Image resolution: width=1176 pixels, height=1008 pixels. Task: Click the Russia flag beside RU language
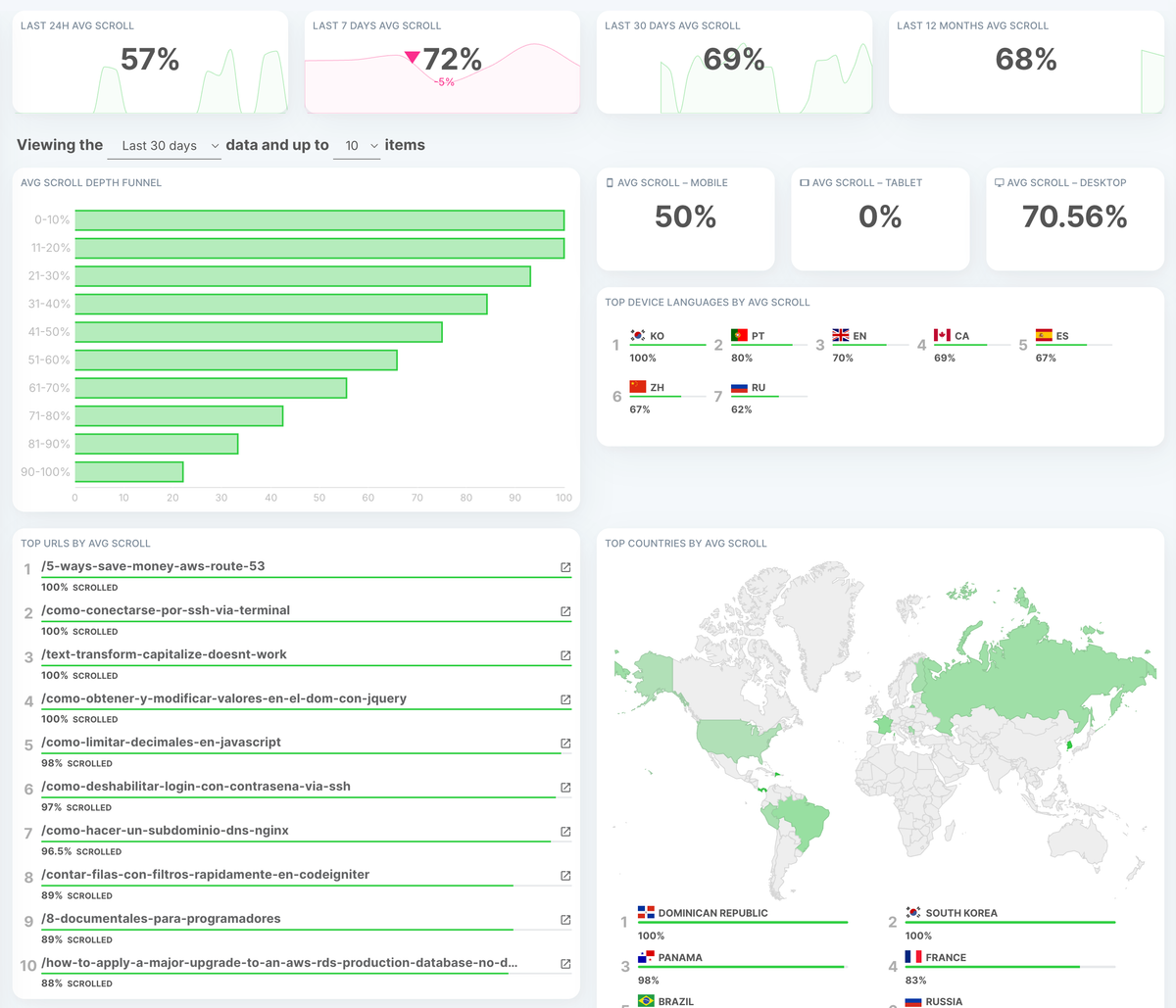pyautogui.click(x=738, y=386)
